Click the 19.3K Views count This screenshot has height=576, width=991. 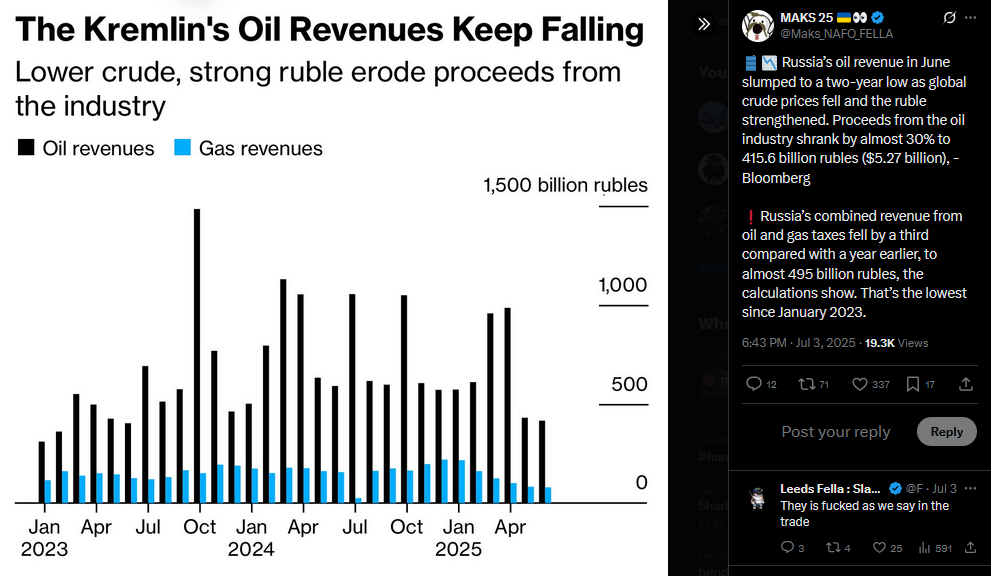[896, 343]
